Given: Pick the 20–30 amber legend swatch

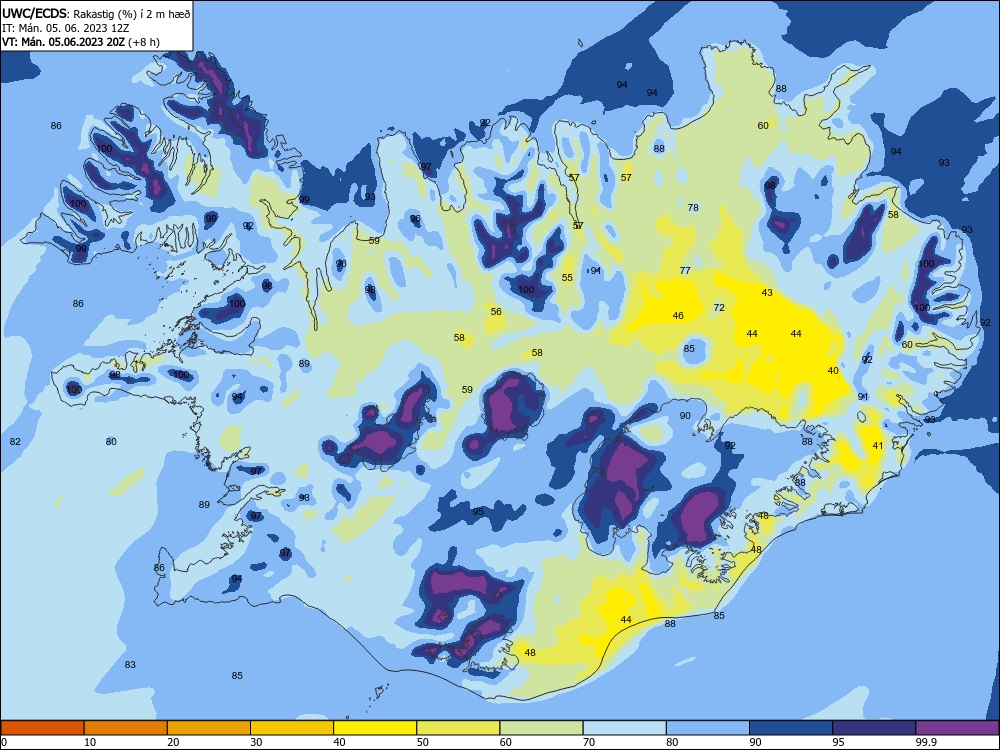Looking at the screenshot, I should tap(209, 728).
